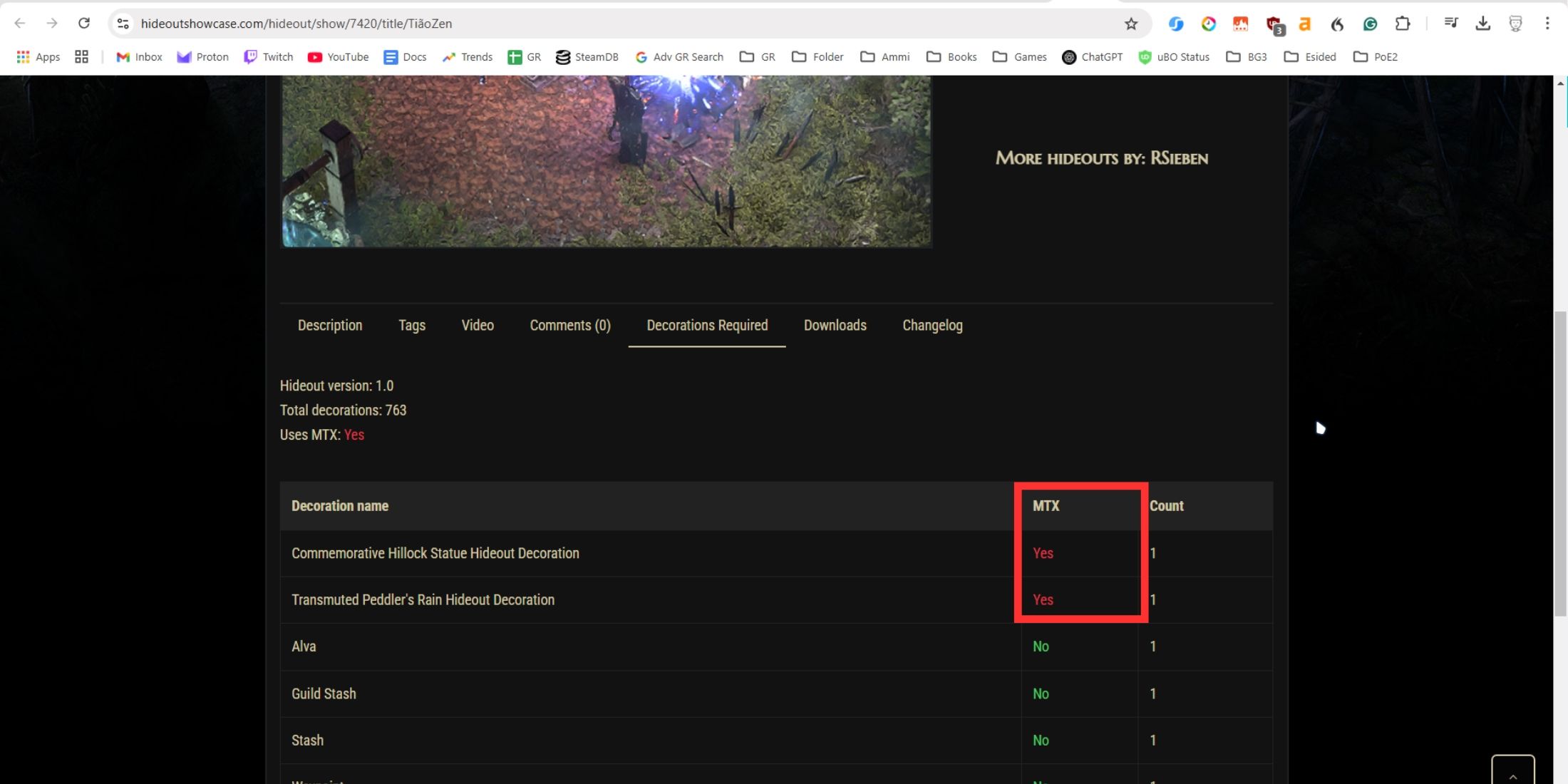Screen dimensions: 1568x784
Task: Open the Apps bookmark shortcut
Action: [x=38, y=57]
